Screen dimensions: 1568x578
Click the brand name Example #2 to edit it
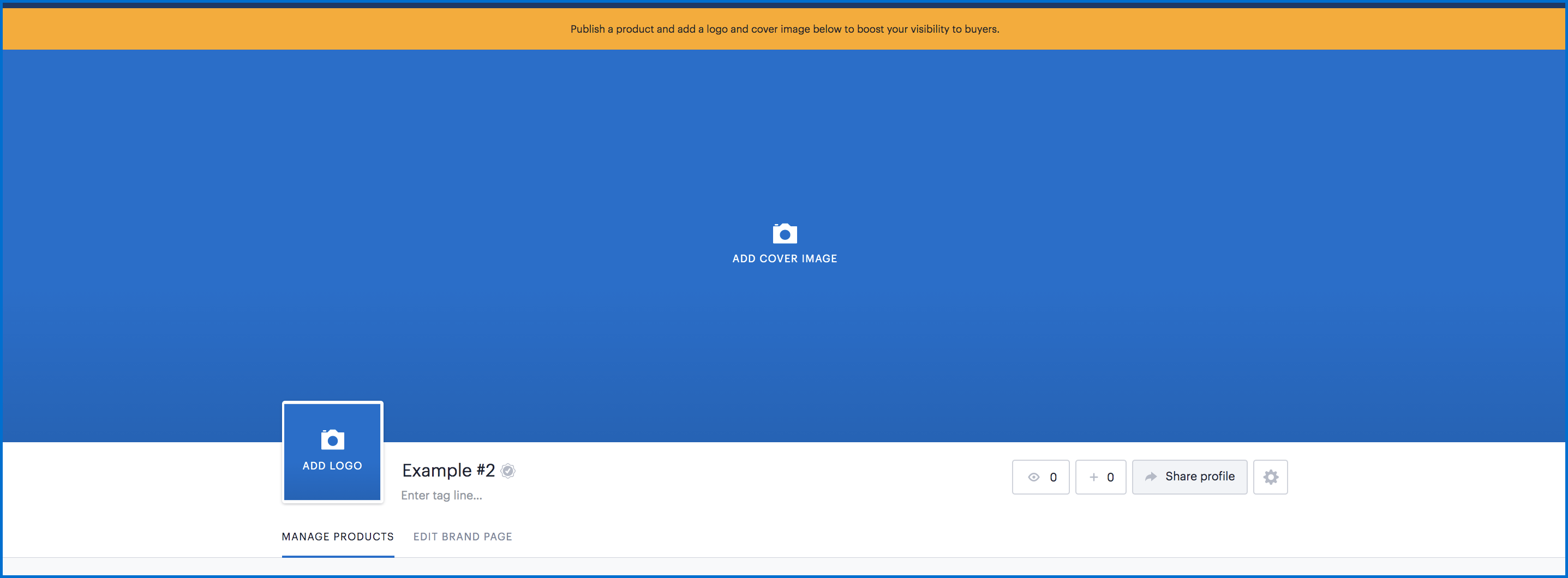(x=448, y=471)
